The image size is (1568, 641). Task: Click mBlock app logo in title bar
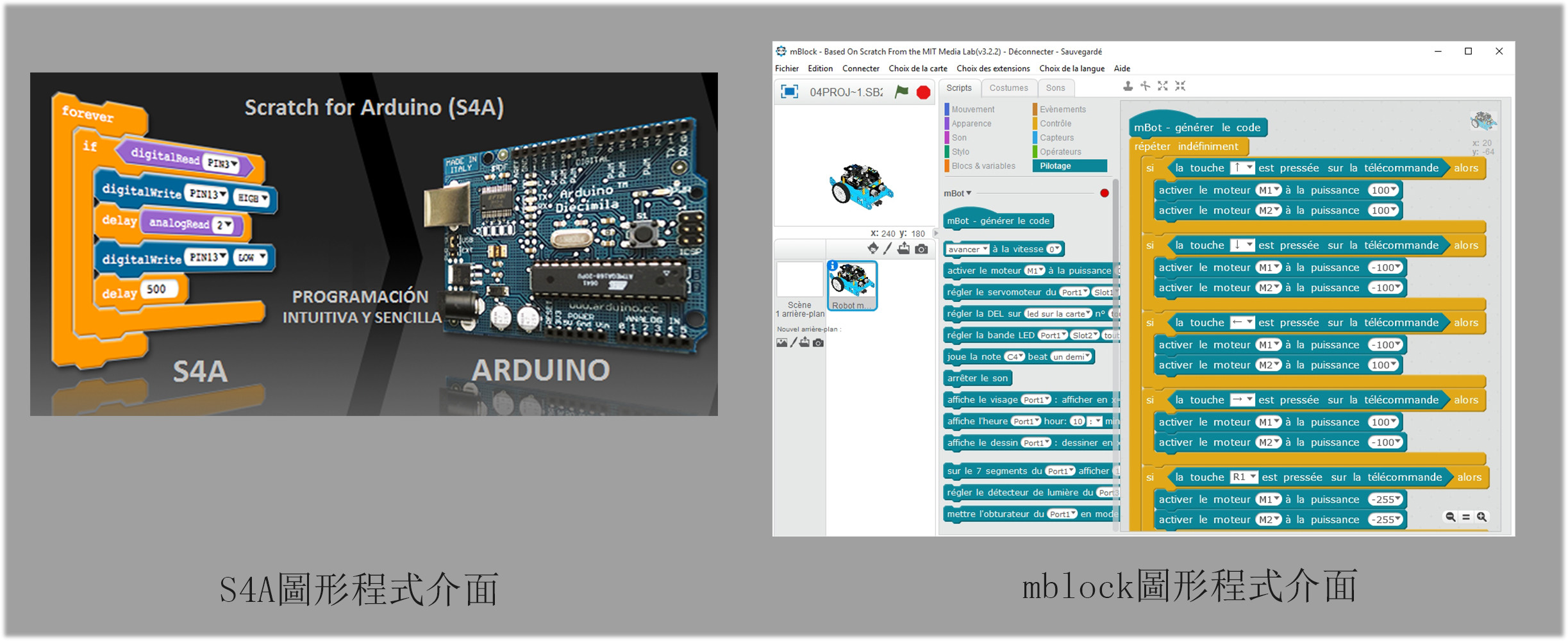781,51
